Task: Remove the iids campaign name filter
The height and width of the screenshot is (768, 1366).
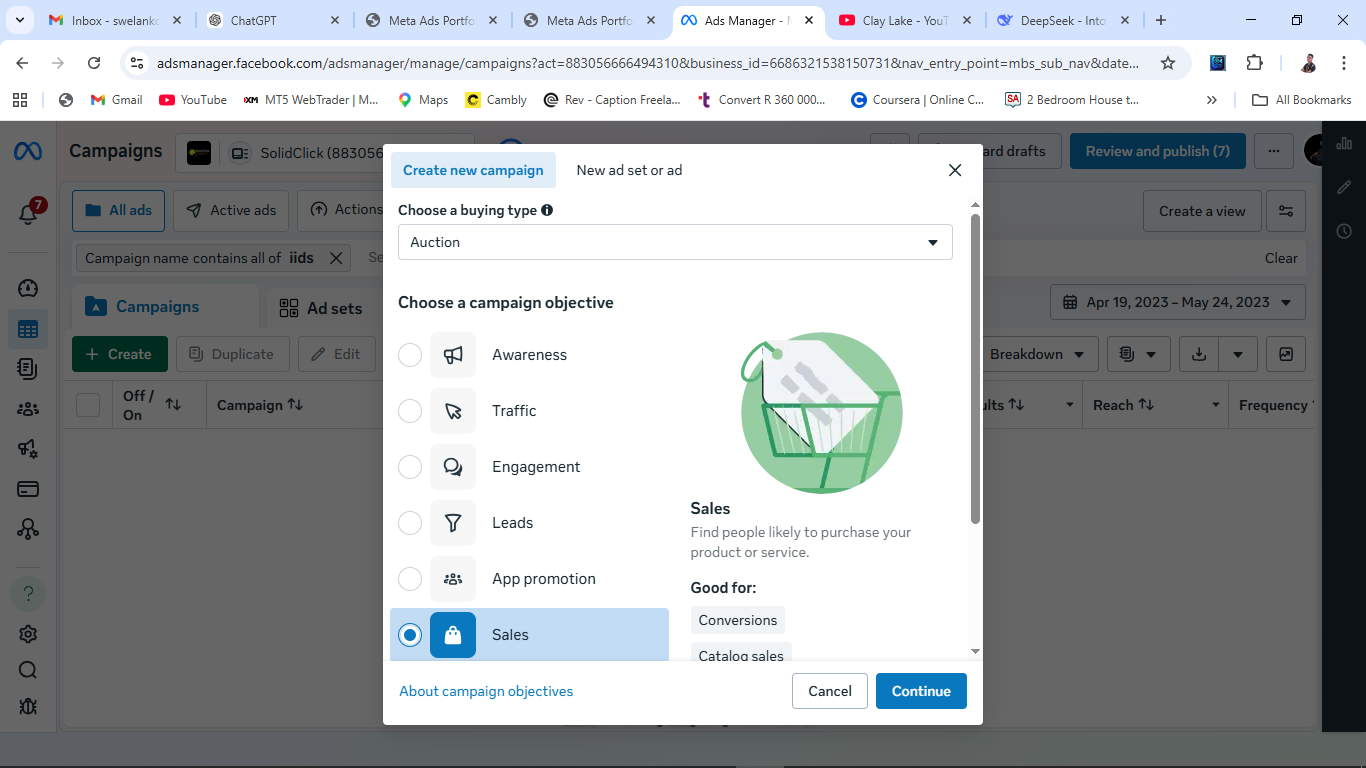Action: coord(336,258)
